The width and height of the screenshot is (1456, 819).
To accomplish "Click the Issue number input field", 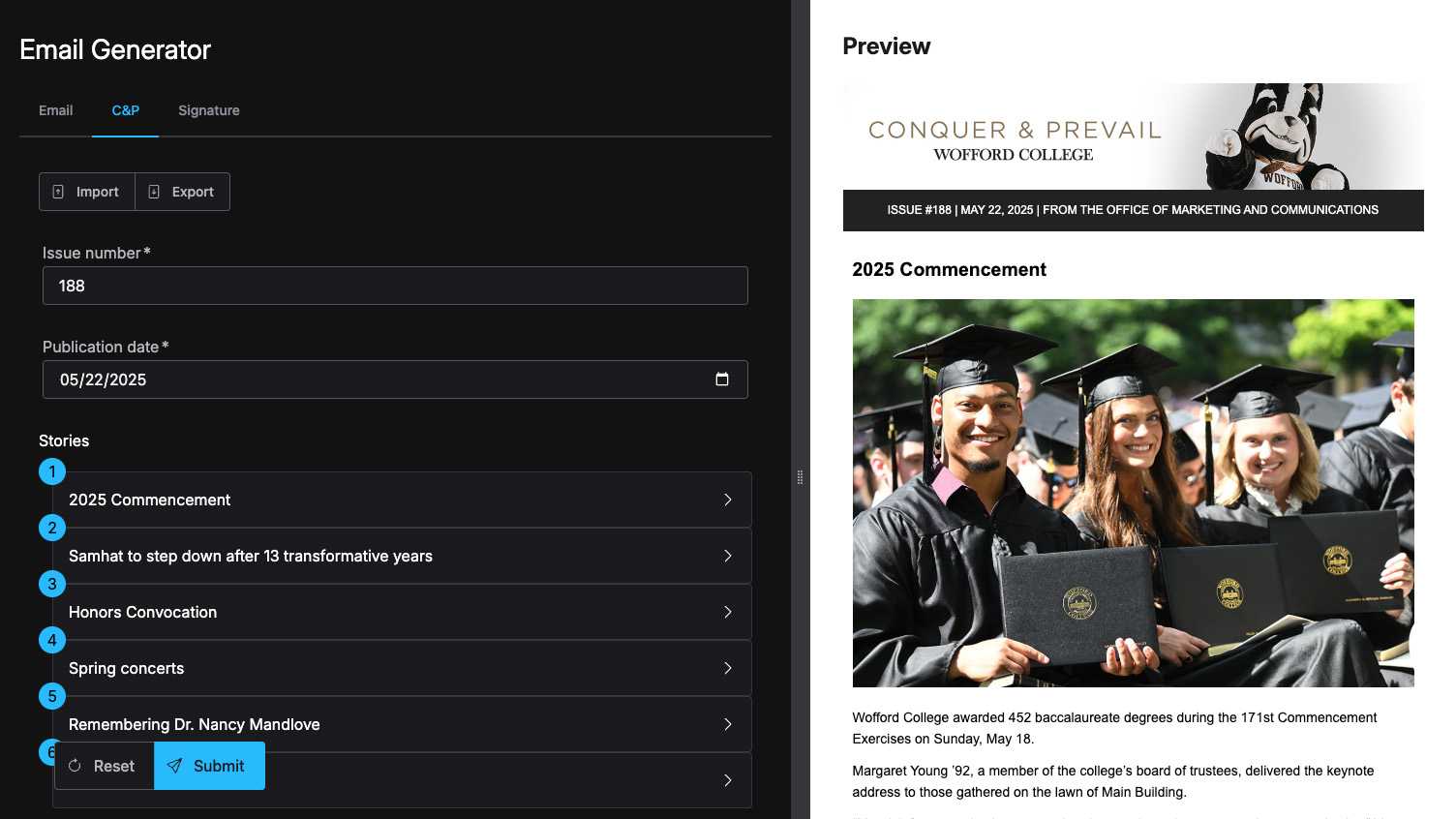I will 395,286.
